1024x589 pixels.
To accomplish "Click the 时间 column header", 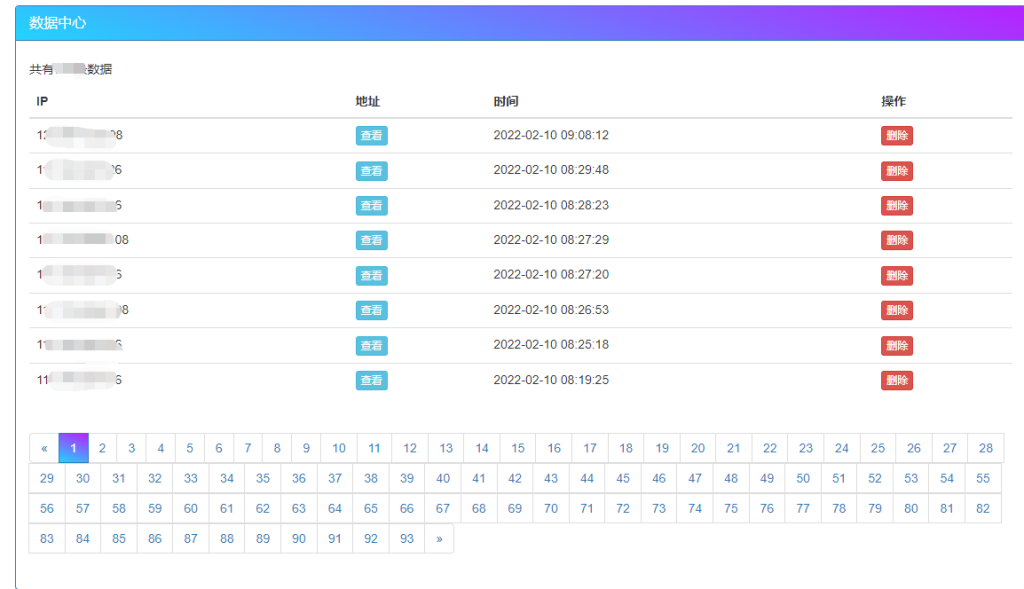I will 505,101.
